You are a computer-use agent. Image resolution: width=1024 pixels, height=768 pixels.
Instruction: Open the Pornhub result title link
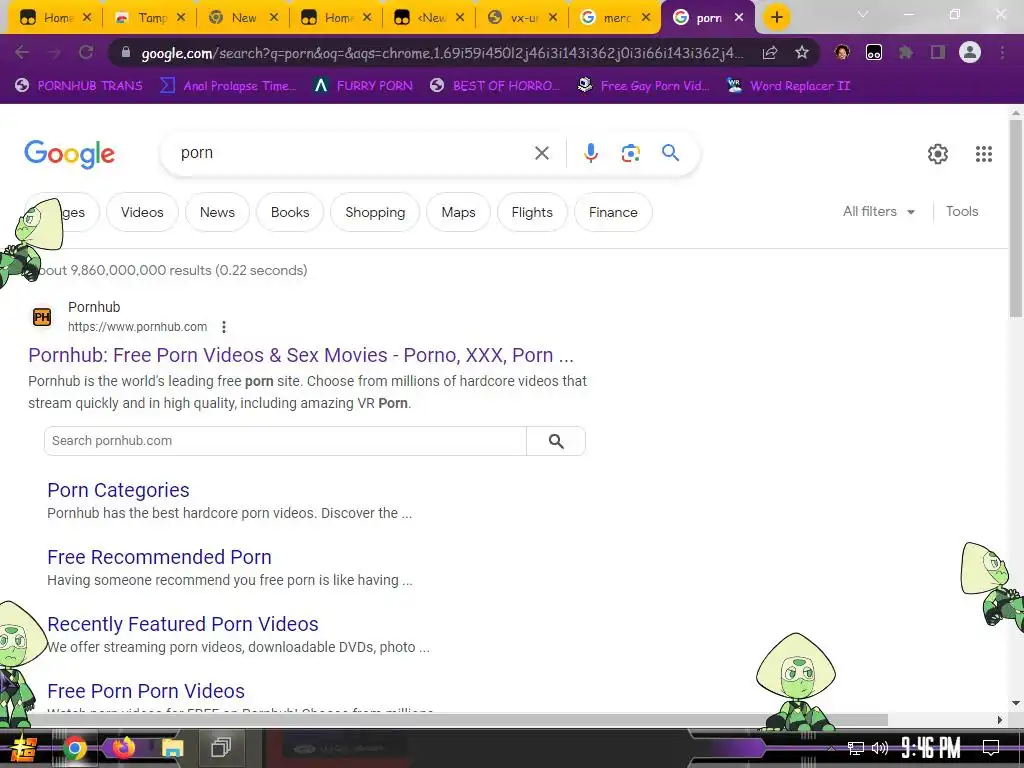(301, 355)
